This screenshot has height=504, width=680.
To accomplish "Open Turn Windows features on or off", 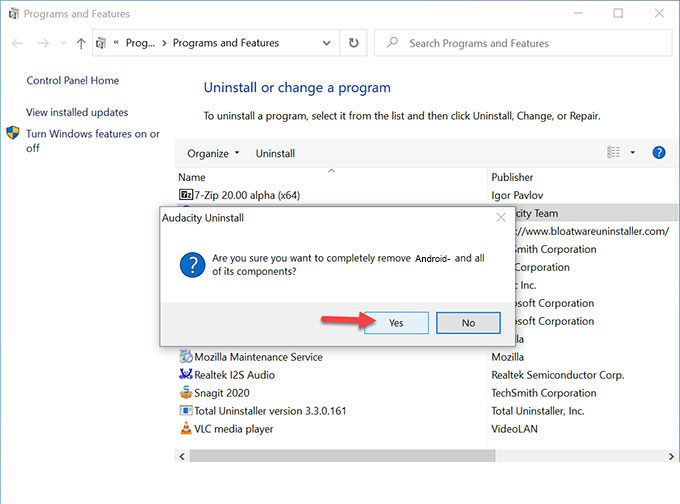I will [93, 141].
